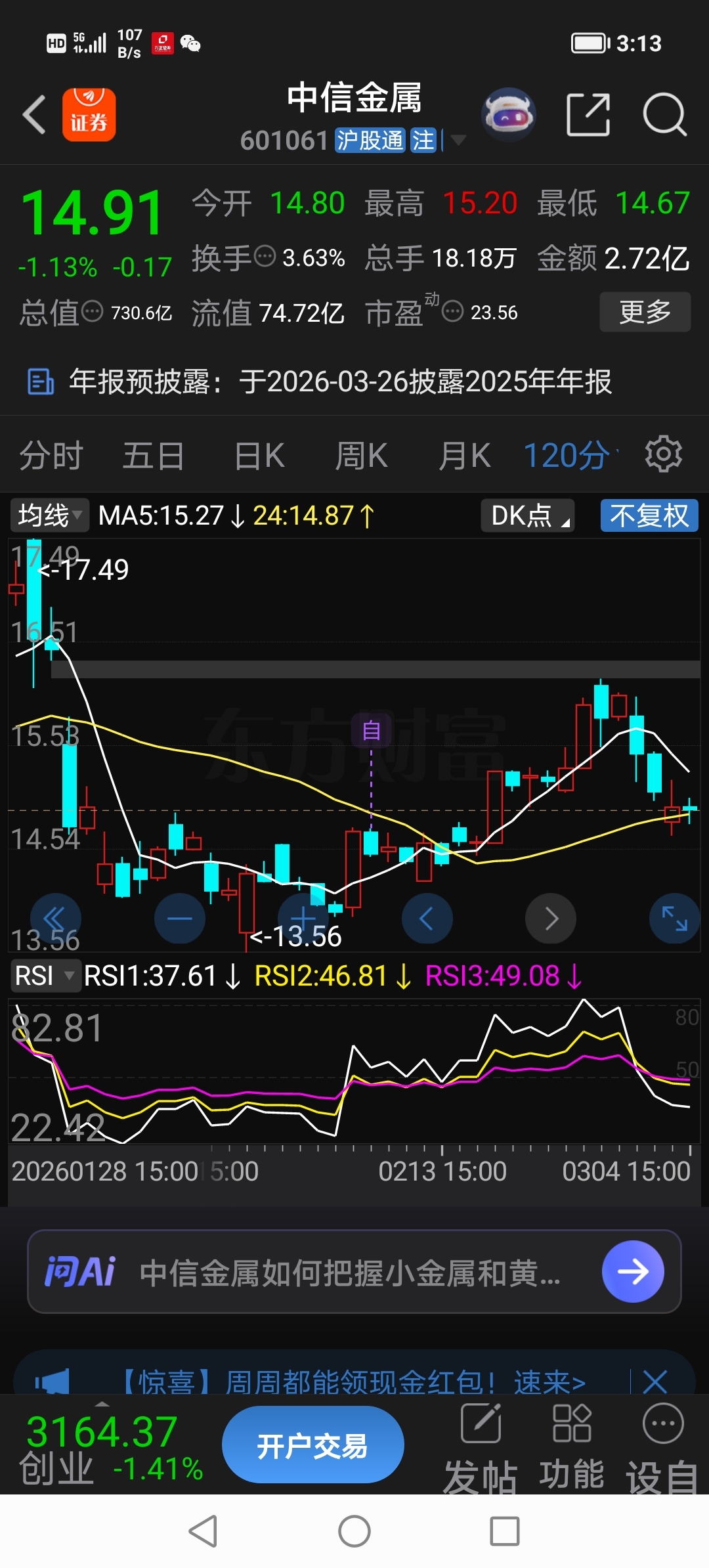
Task: Tap Android recent apps button
Action: (x=505, y=1531)
